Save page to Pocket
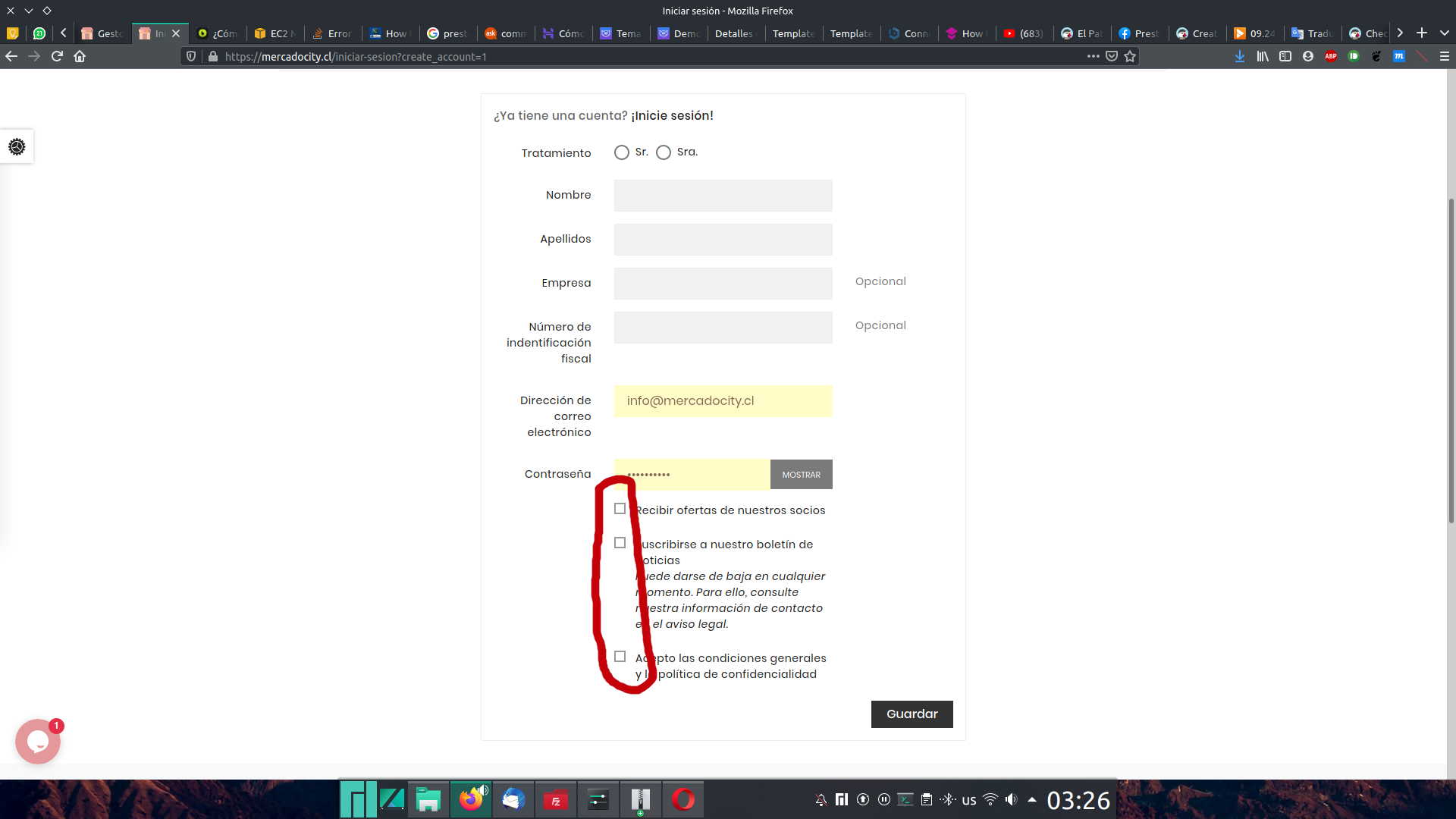This screenshot has width=1456, height=819. click(1112, 56)
